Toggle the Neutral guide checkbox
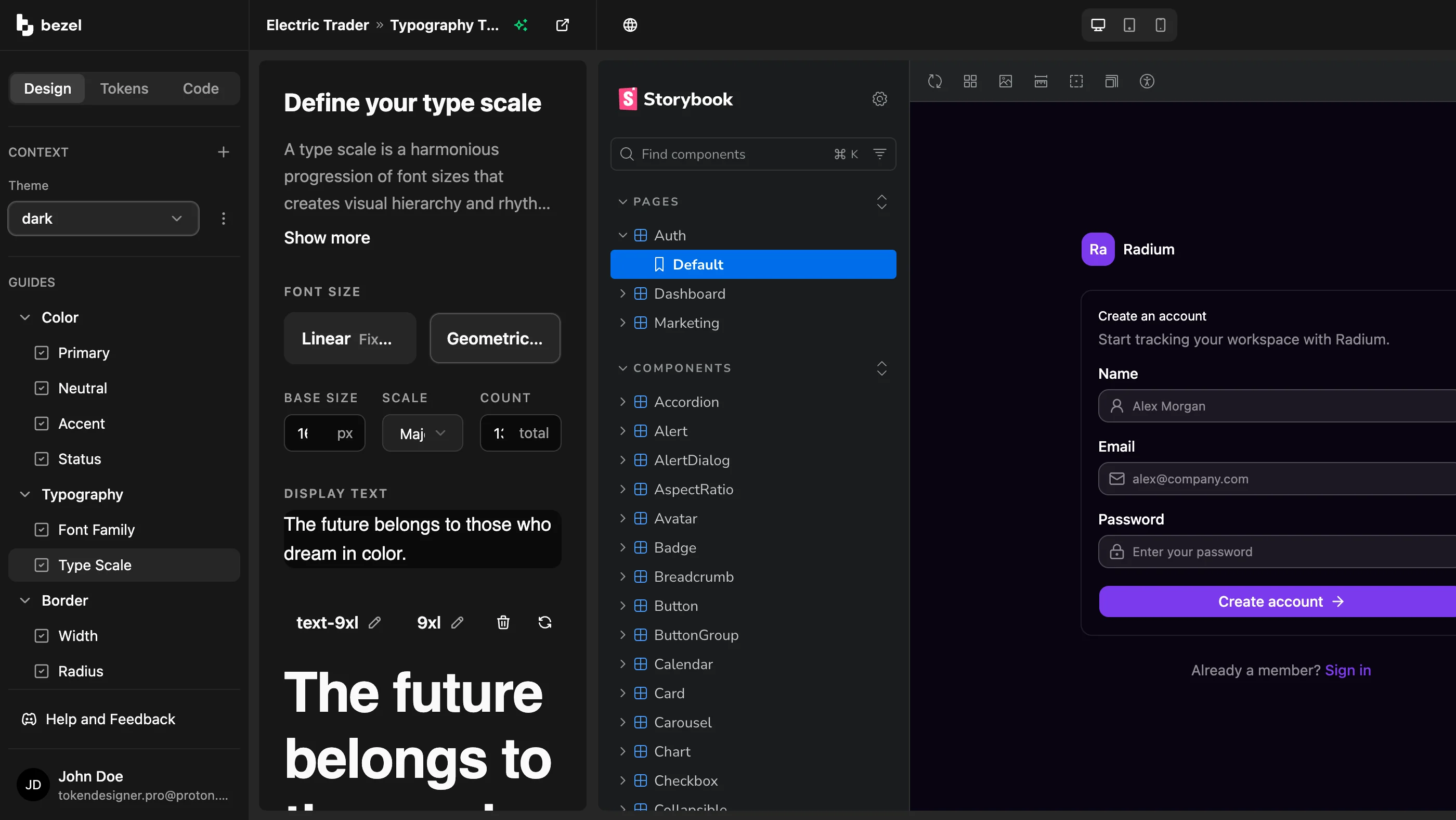Screen dimensions: 1456x820 point(41,389)
